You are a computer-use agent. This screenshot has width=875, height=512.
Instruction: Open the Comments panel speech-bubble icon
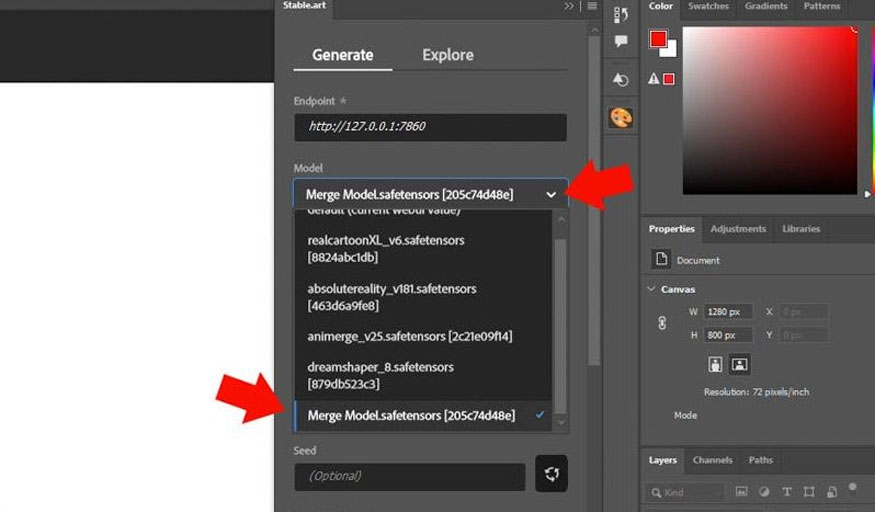tap(621, 41)
